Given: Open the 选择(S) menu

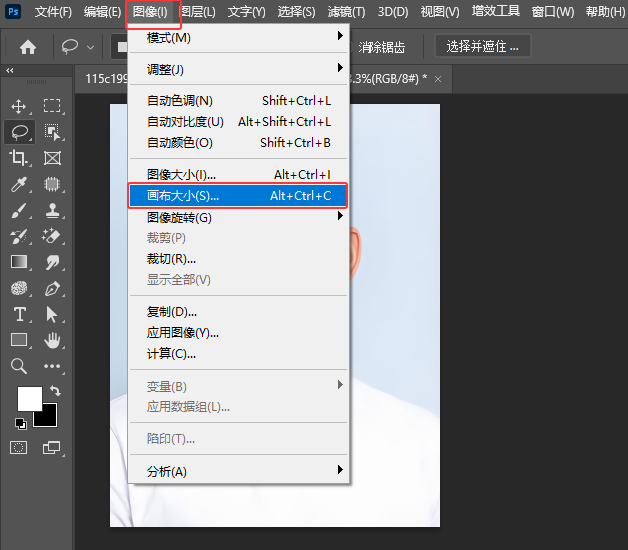Looking at the screenshot, I should 296,12.
